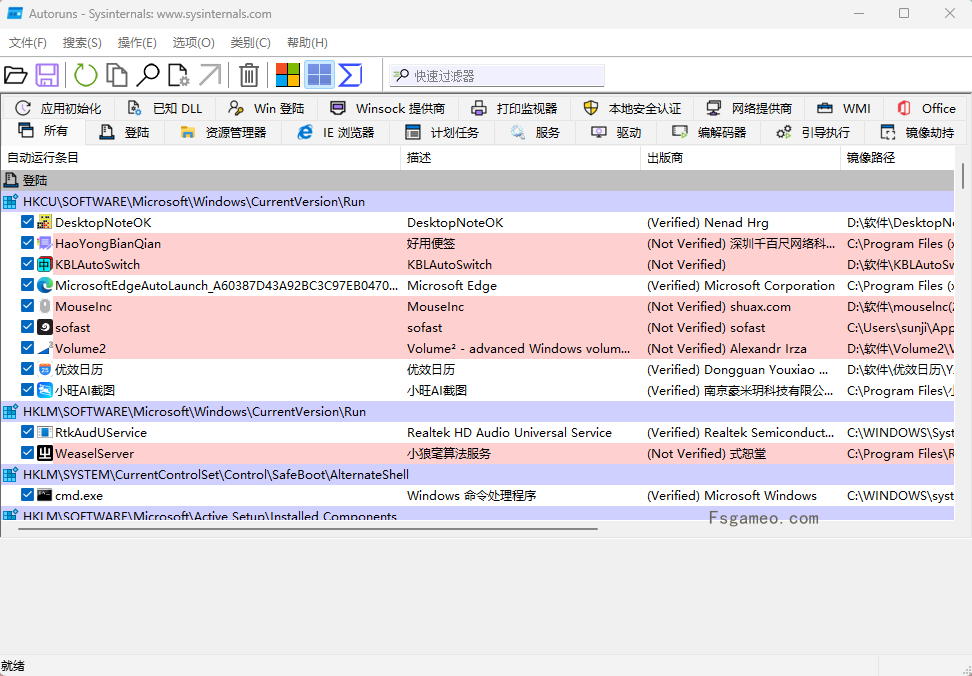Uncheck the HaoYongBianQian checkbox

(x=27, y=243)
